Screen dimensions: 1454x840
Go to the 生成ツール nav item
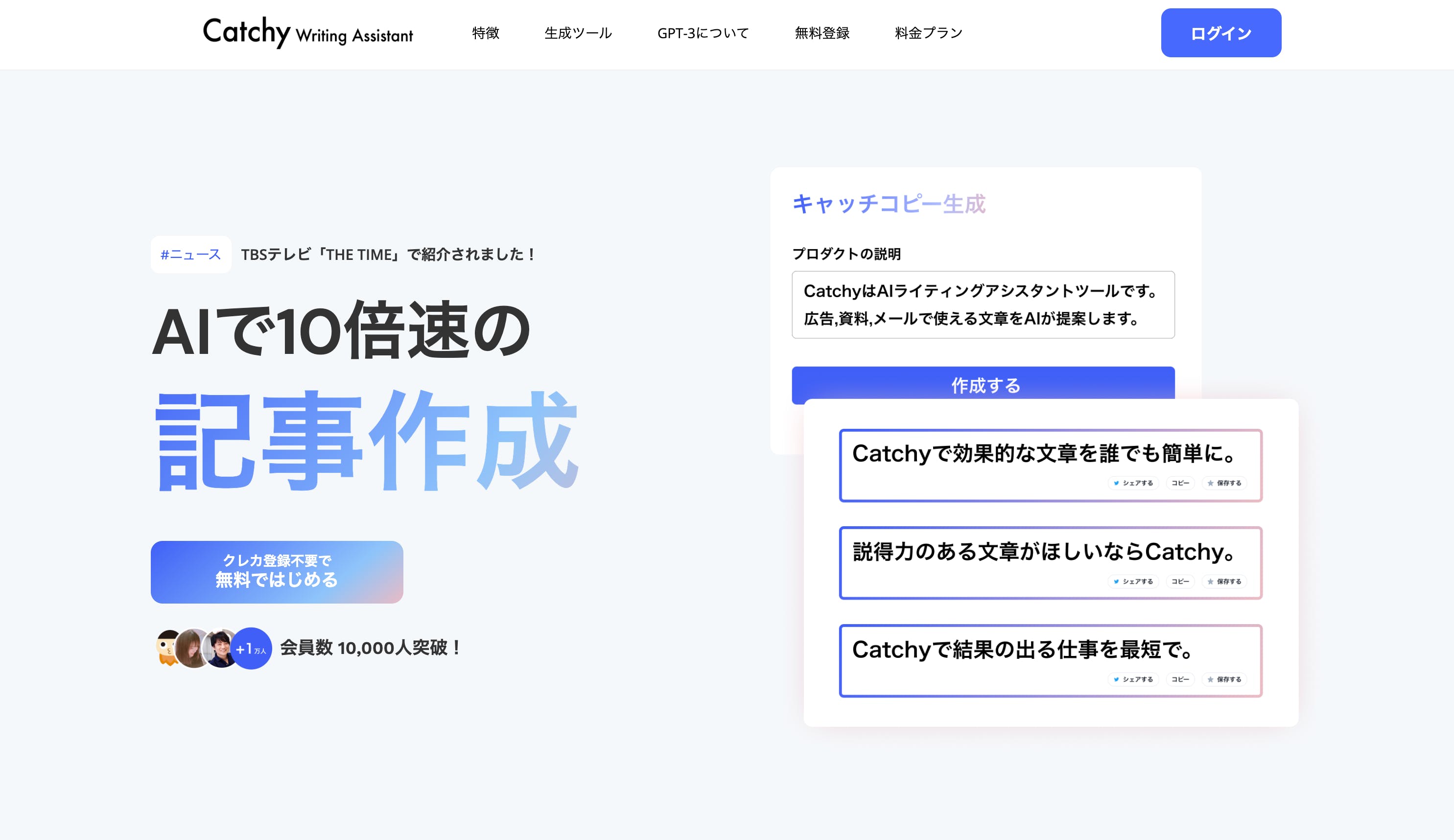[578, 33]
